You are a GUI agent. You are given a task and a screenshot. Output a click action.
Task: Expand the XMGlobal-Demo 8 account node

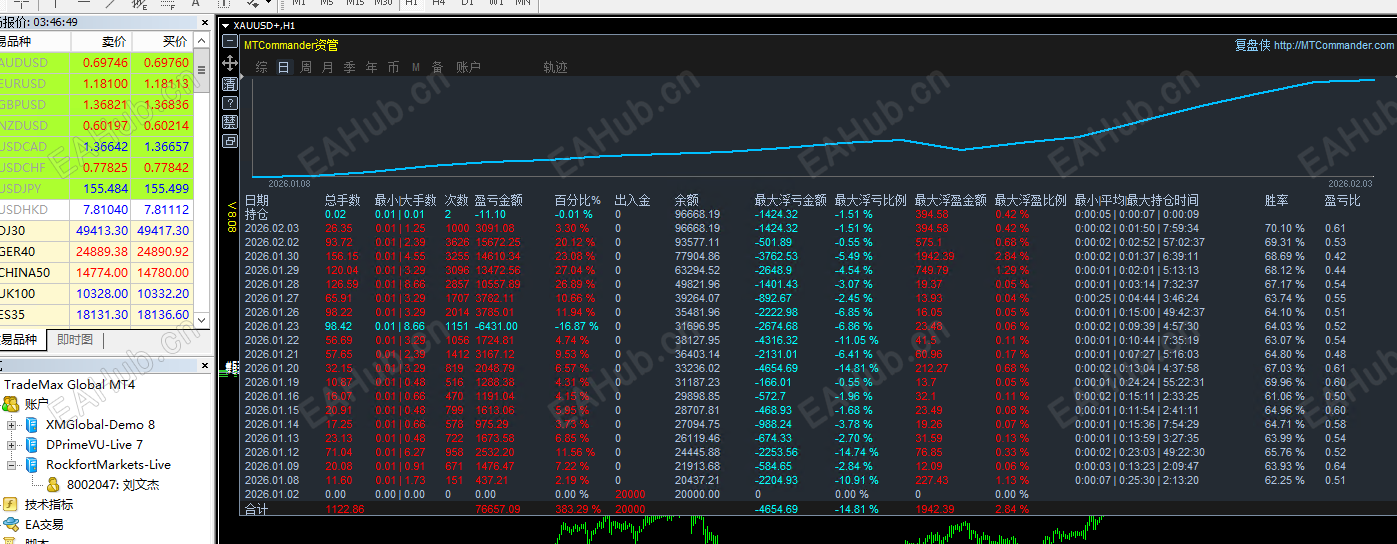pyautogui.click(x=12, y=425)
